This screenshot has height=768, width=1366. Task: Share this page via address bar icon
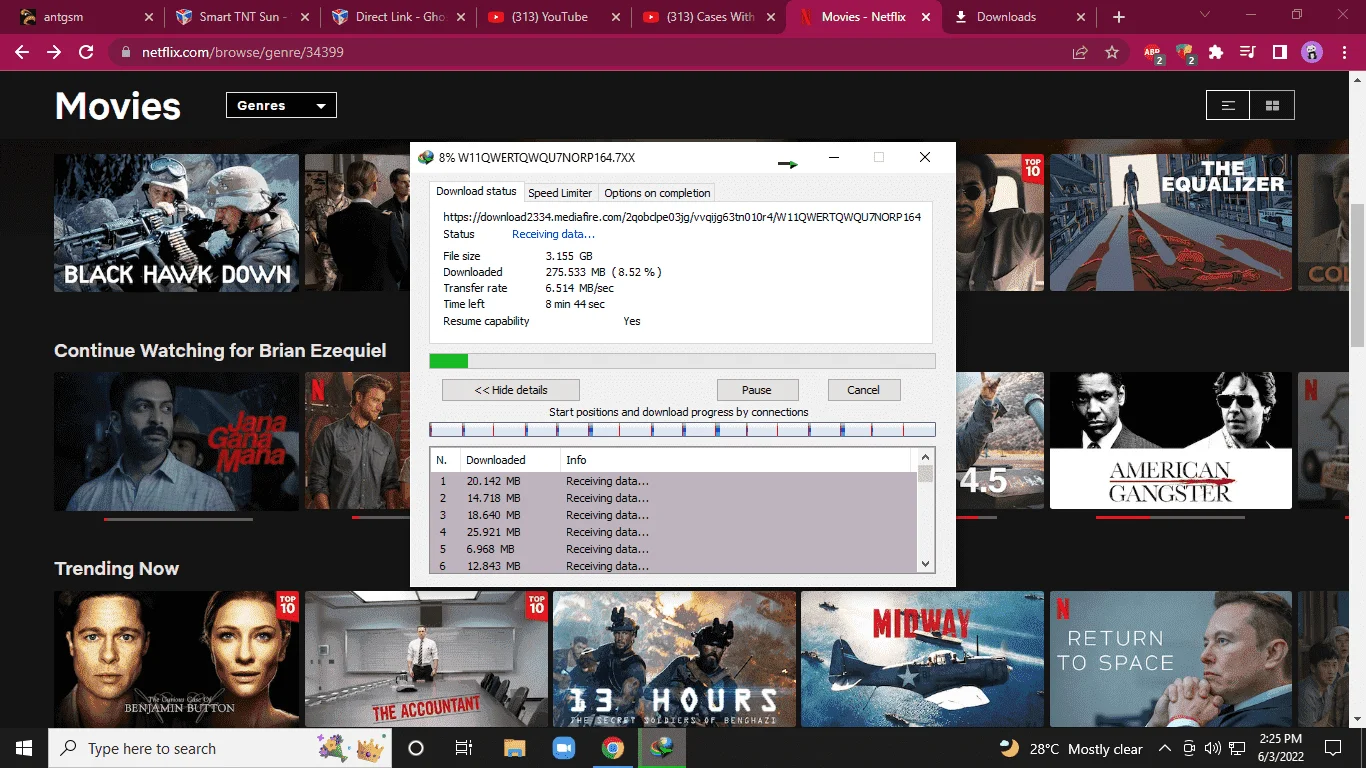pos(1080,52)
